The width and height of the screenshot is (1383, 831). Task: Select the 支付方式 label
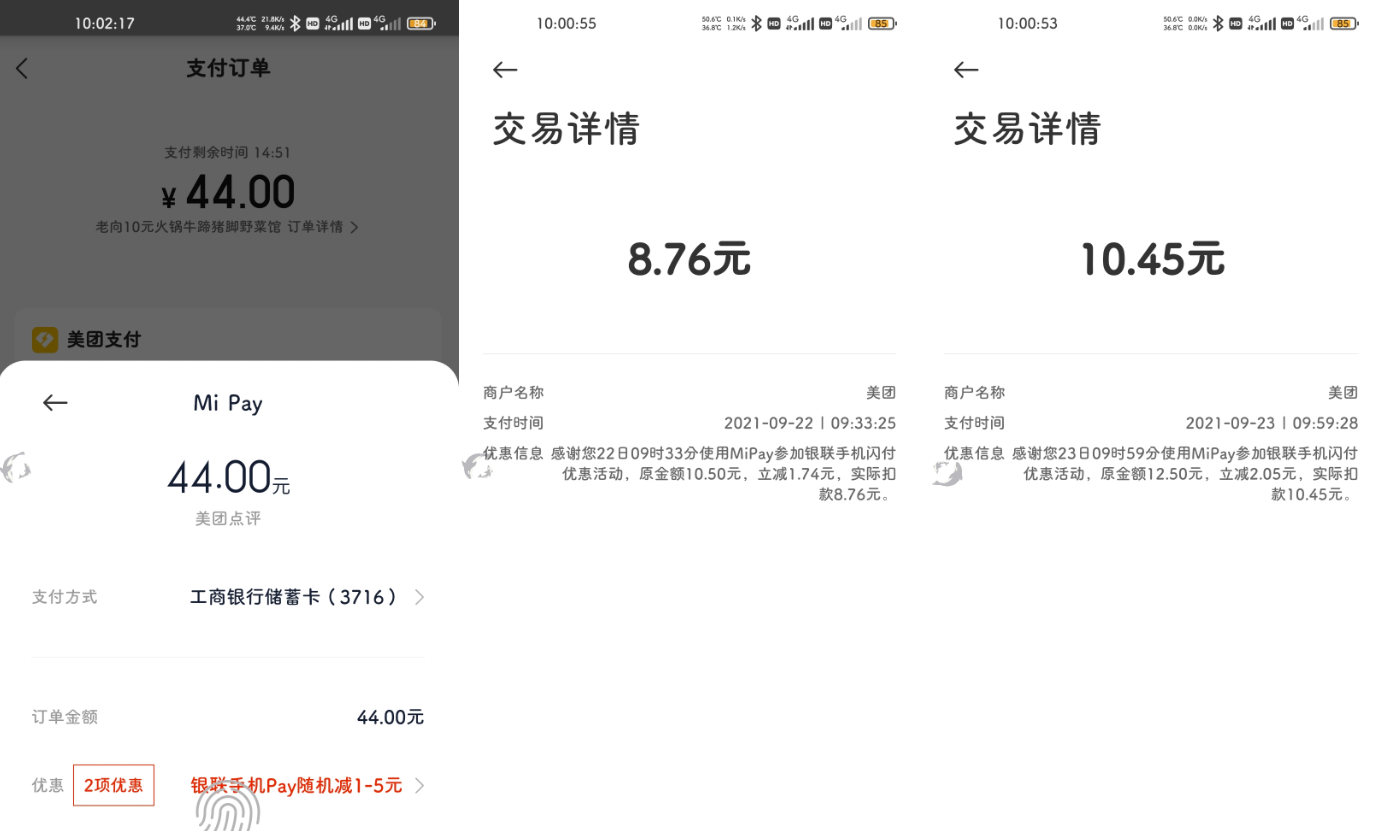click(65, 597)
